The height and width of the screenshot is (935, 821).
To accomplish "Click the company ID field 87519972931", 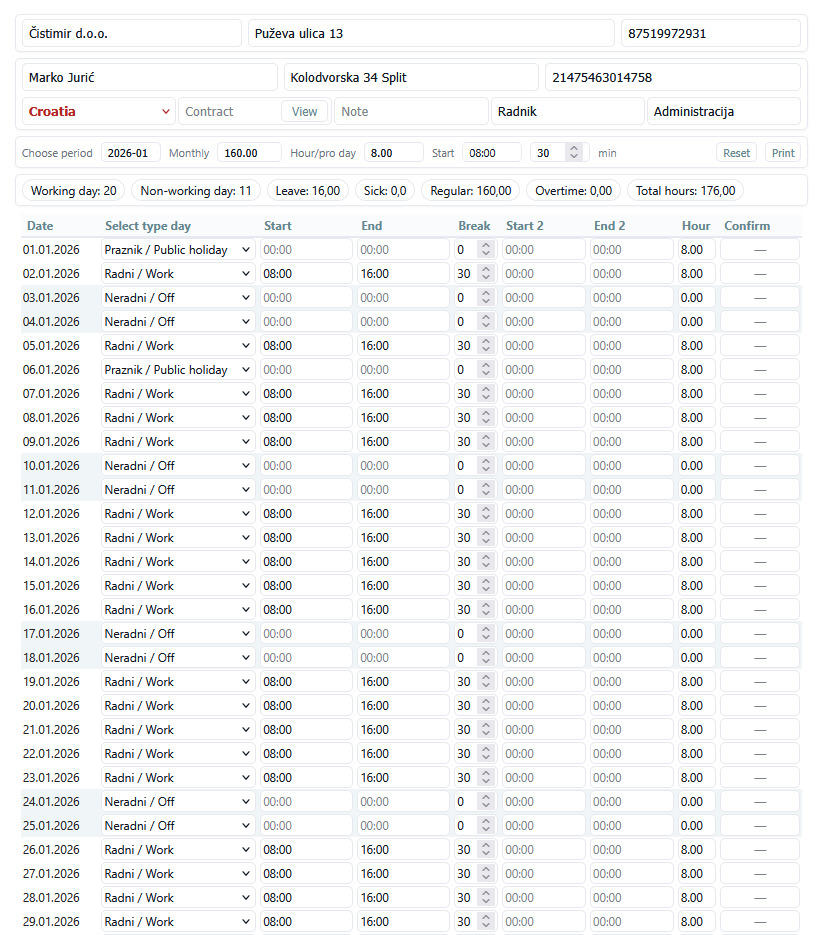I will [711, 33].
